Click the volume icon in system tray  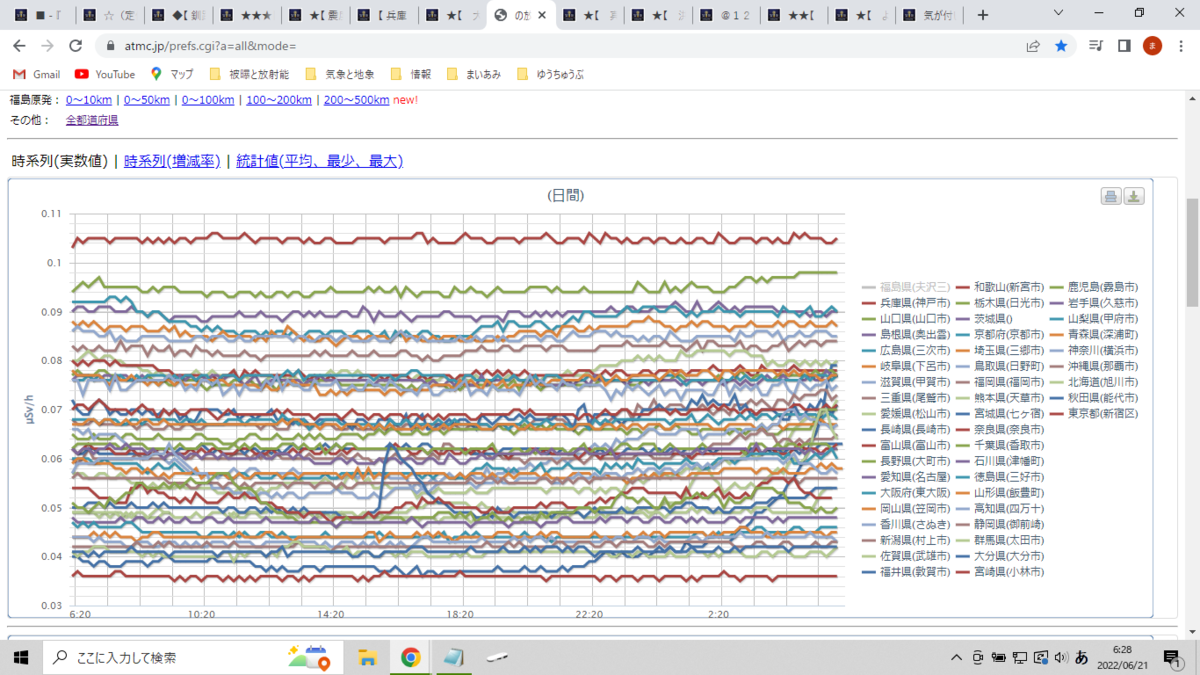1060,657
